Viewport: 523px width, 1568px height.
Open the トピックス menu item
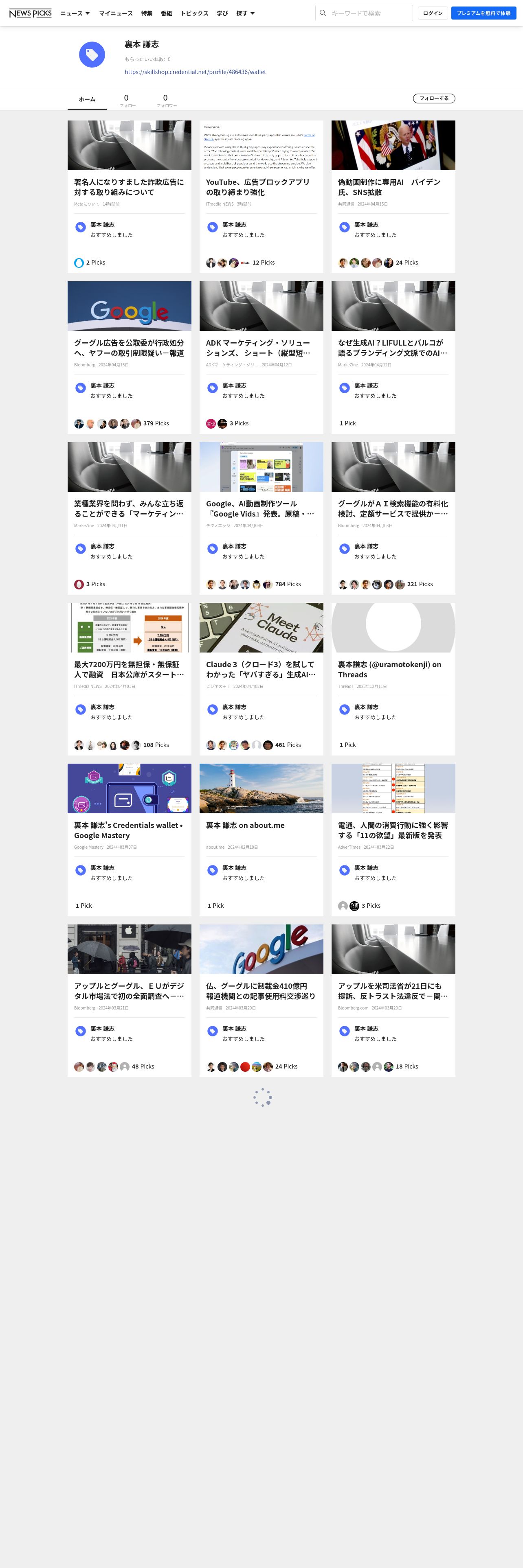pos(194,13)
